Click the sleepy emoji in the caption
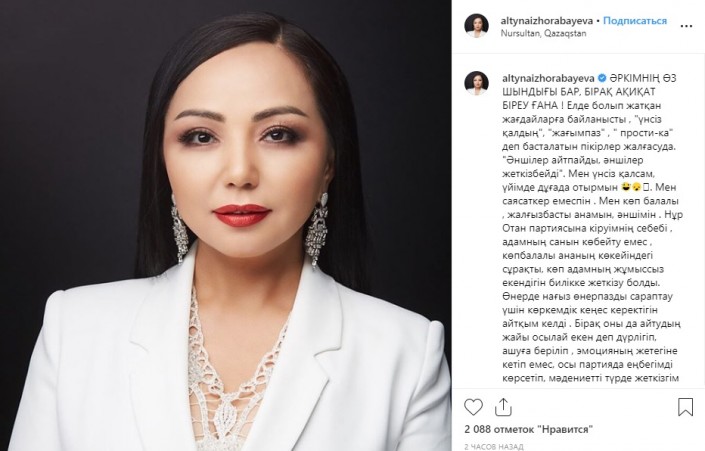705x451 pixels. pyautogui.click(x=636, y=187)
